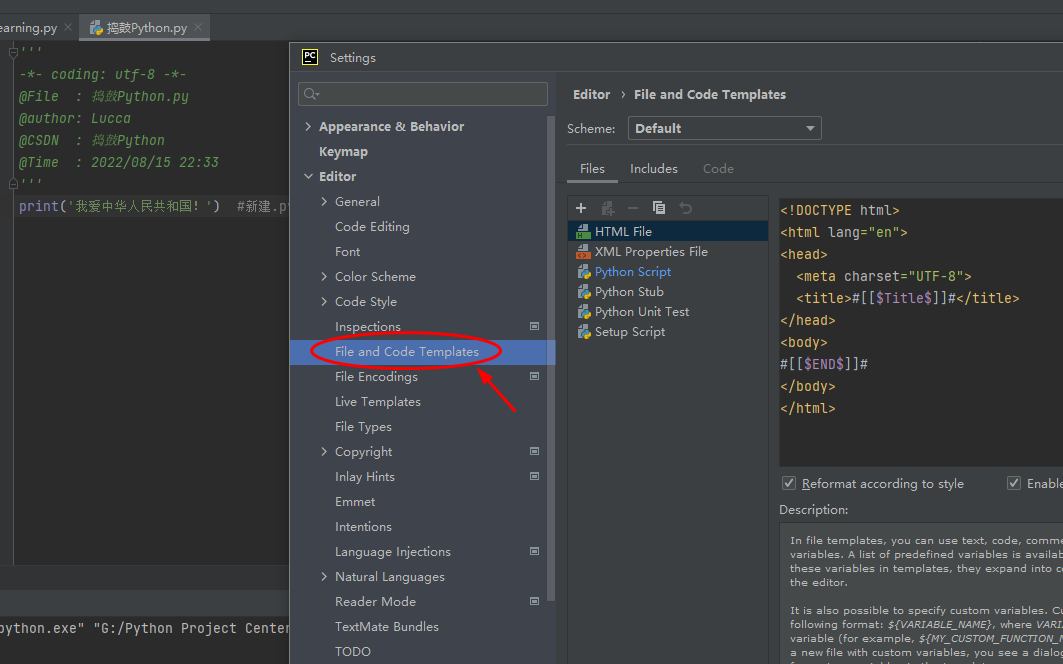Open Live Templates settings
Viewport: 1063px width, 664px height.
pyautogui.click(x=378, y=402)
